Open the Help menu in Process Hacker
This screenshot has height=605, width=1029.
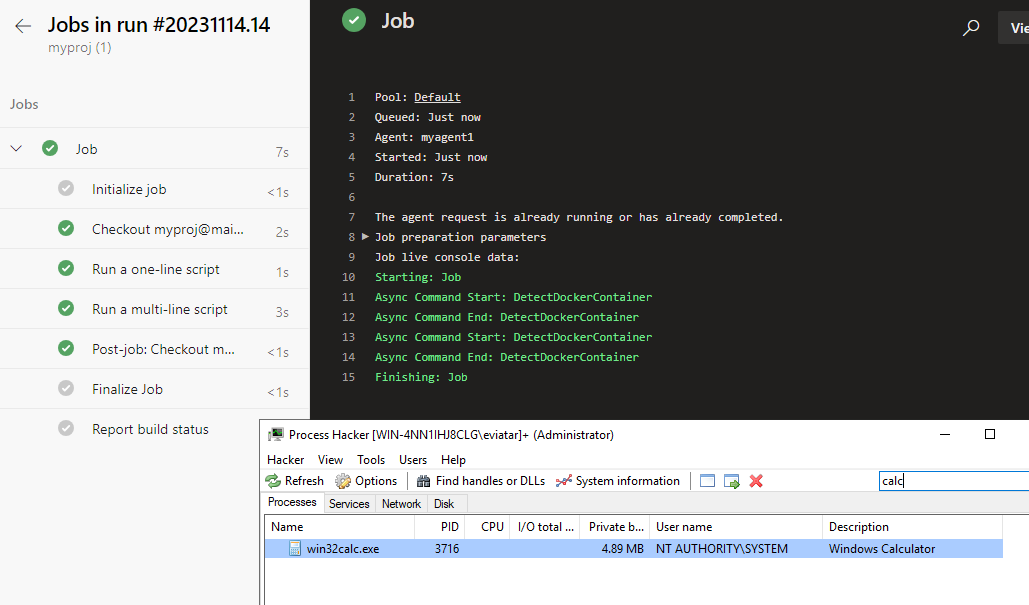point(453,459)
